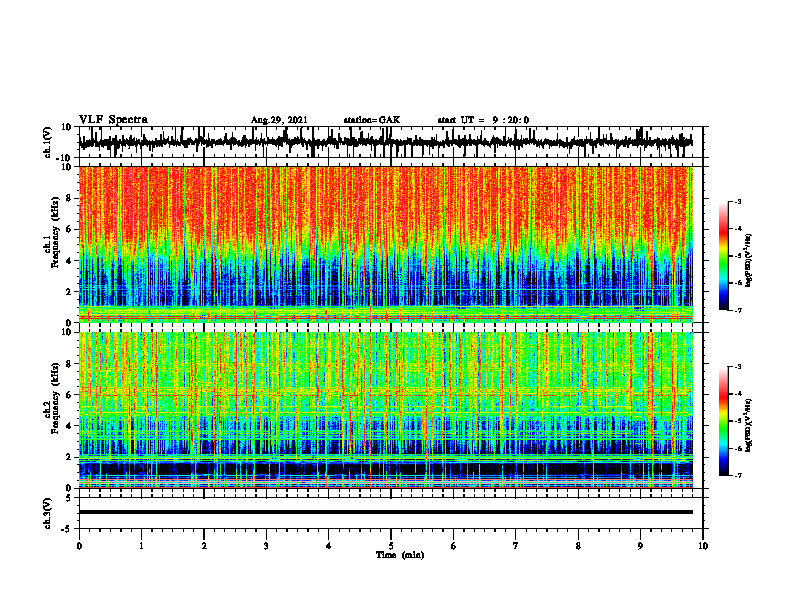Click the flat ch.3 voltage trace

coord(385,512)
